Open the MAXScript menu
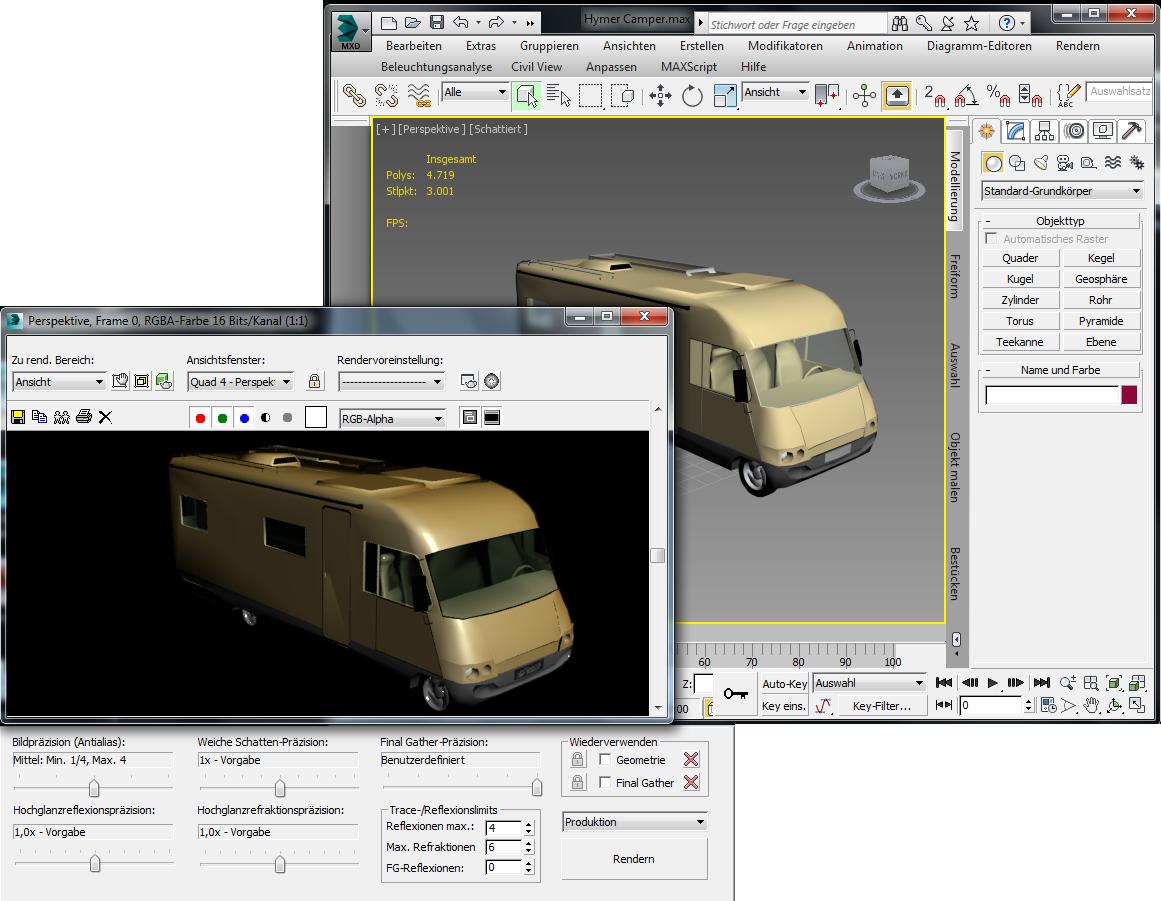Image resolution: width=1161 pixels, height=901 pixels. (x=689, y=67)
